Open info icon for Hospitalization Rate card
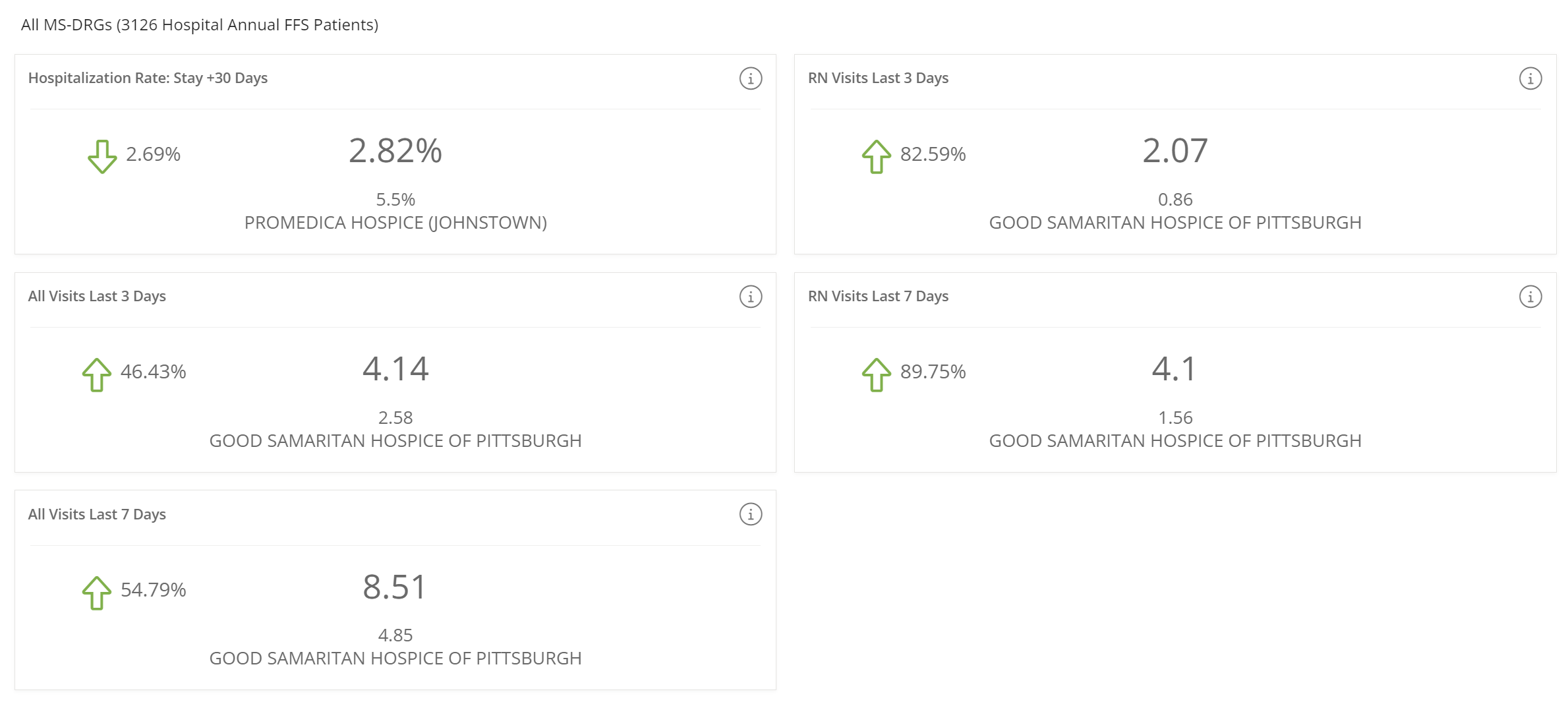Screen dimensions: 1568x704 (x=750, y=78)
